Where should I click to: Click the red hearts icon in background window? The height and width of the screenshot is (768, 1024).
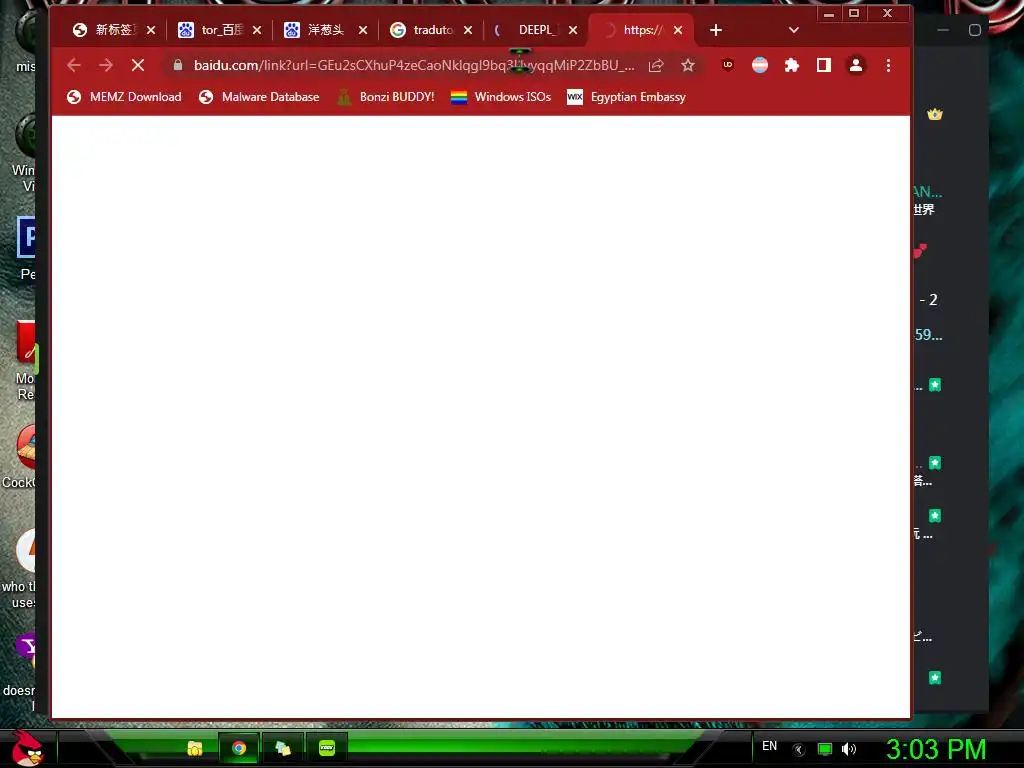(920, 250)
